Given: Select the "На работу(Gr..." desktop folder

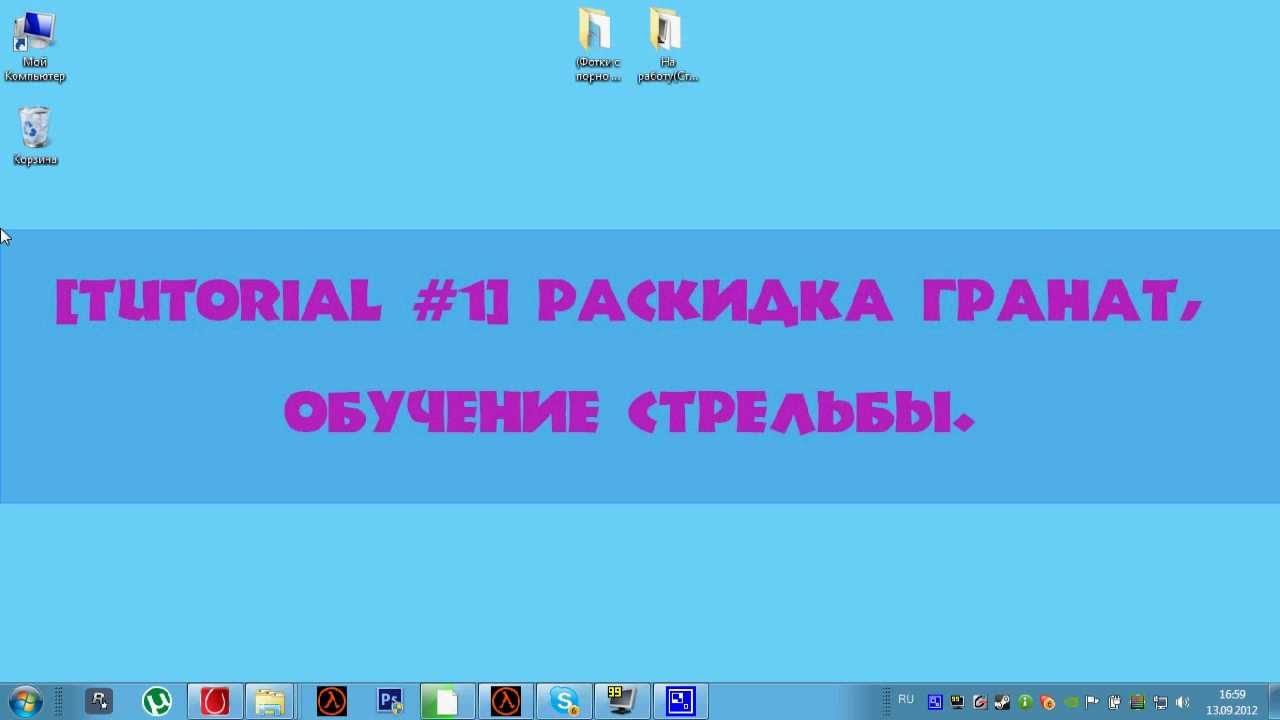Looking at the screenshot, I should (668, 45).
